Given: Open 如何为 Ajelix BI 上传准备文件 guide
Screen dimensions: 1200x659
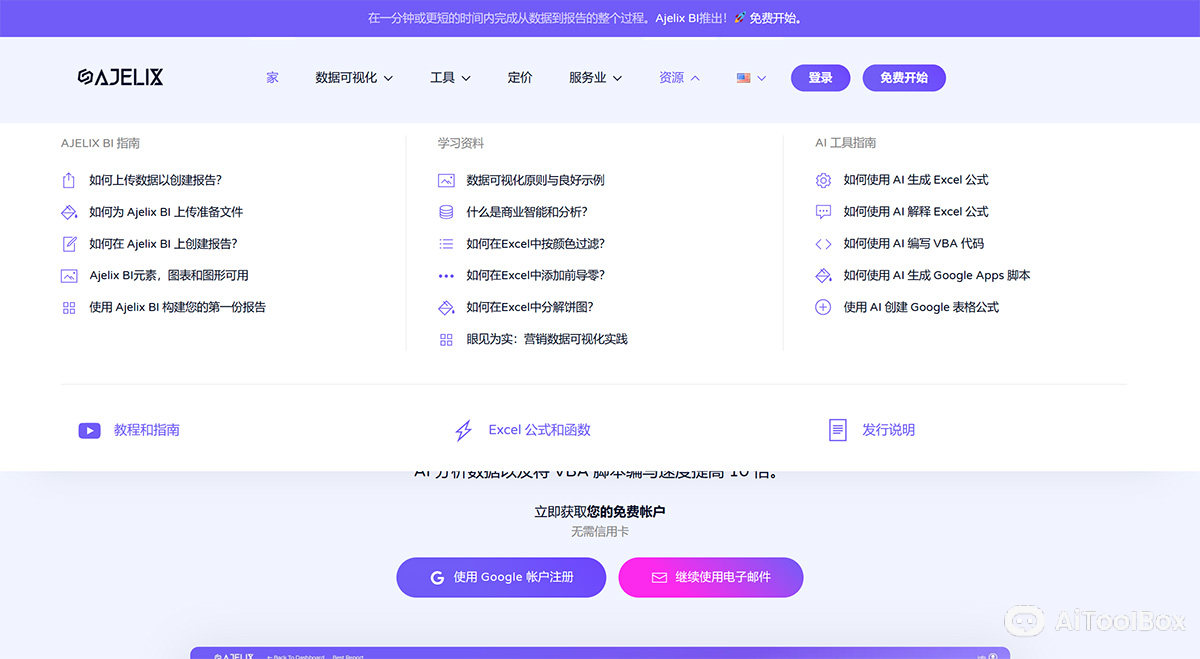Looking at the screenshot, I should [x=166, y=212].
